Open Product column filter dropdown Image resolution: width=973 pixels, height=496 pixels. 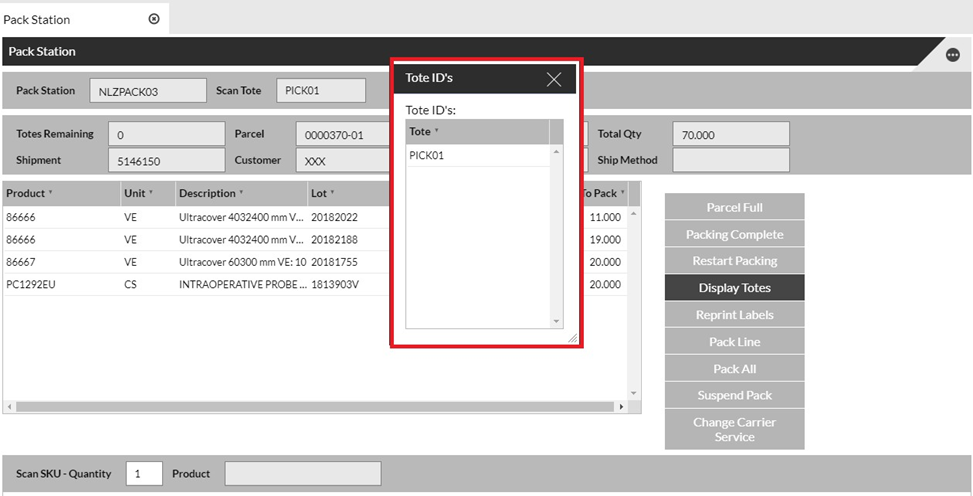click(x=51, y=193)
